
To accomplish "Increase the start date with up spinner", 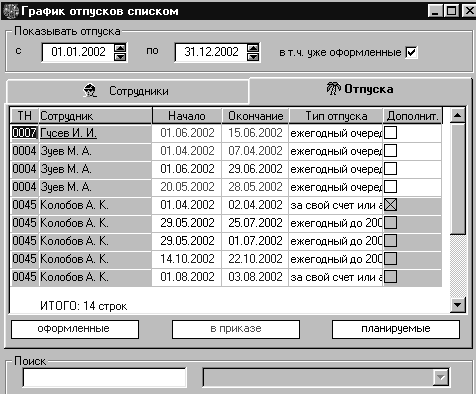I will (x=120, y=48).
